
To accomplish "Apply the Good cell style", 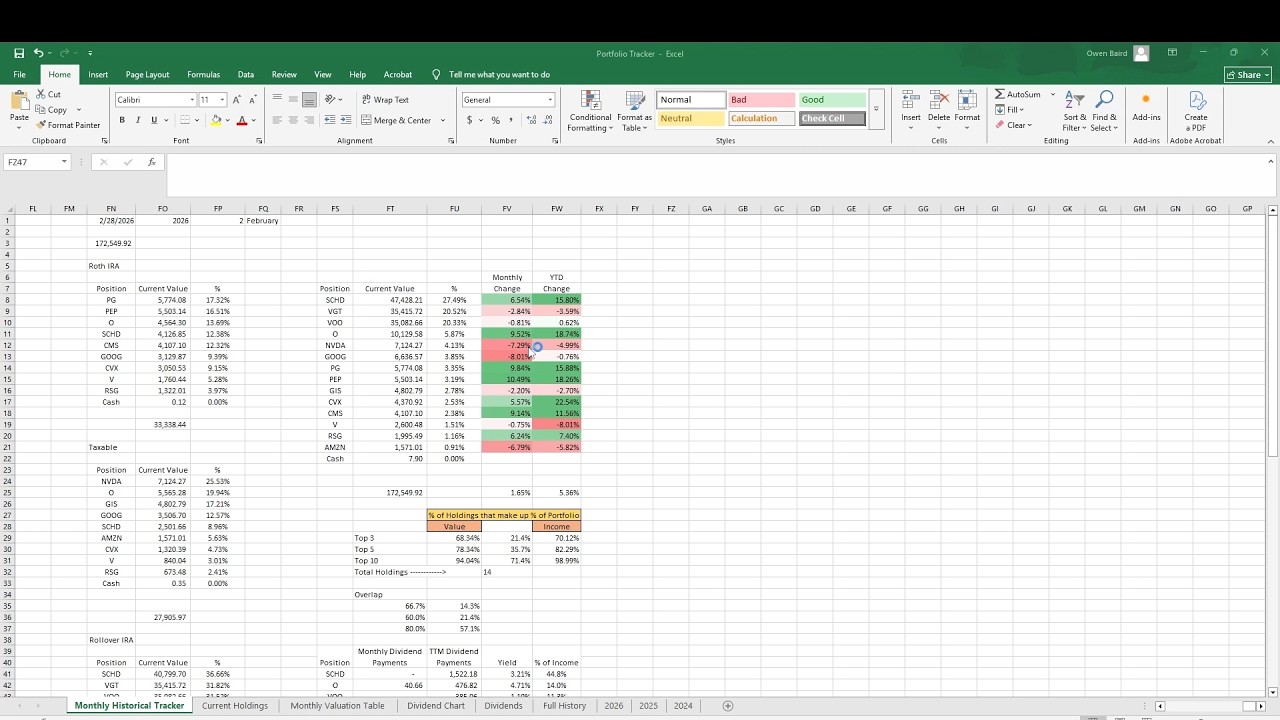I will 833,100.
